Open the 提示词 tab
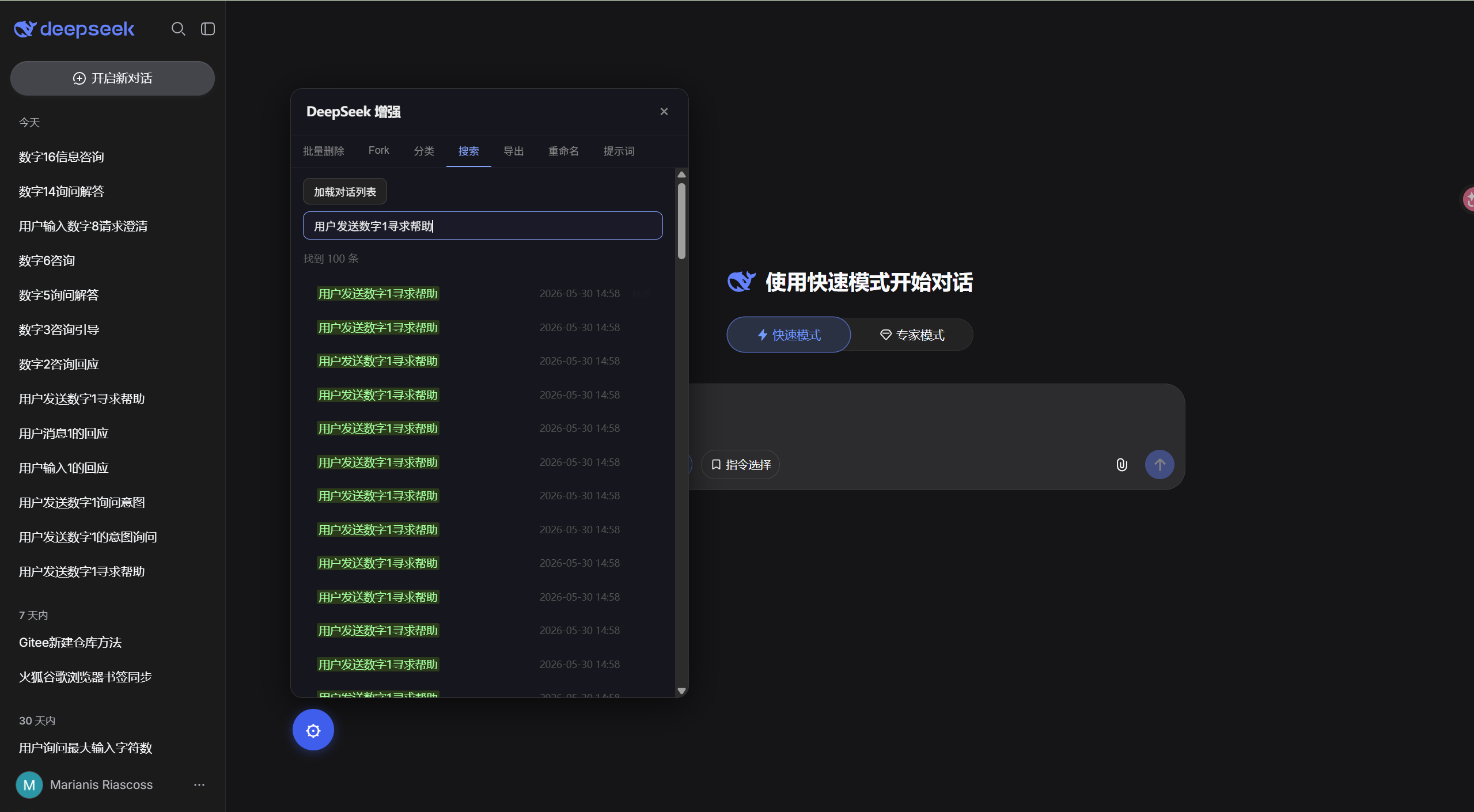This screenshot has height=812, width=1474. (x=619, y=151)
